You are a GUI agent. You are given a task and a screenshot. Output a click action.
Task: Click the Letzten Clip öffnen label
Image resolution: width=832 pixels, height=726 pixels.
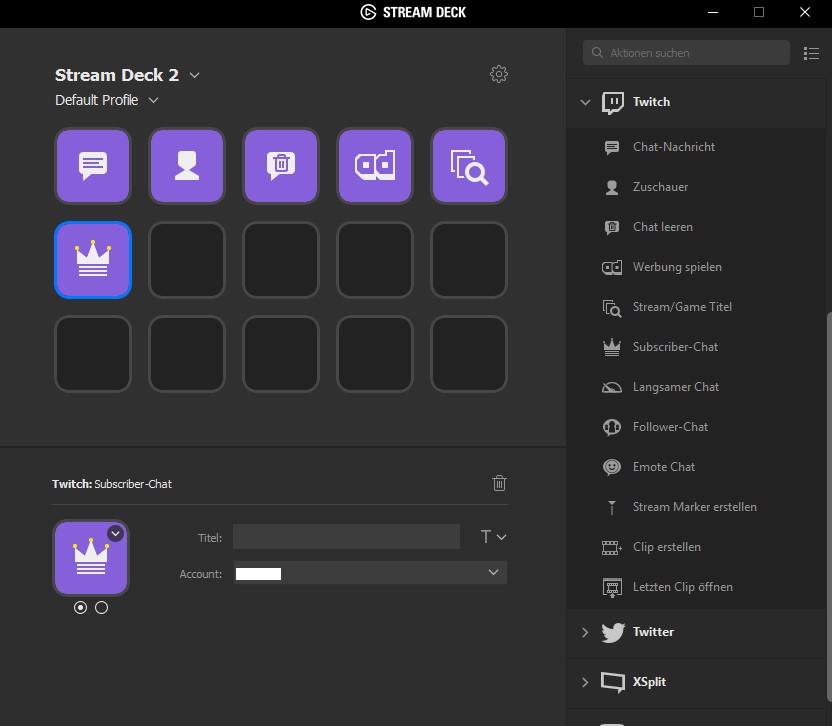pos(682,587)
